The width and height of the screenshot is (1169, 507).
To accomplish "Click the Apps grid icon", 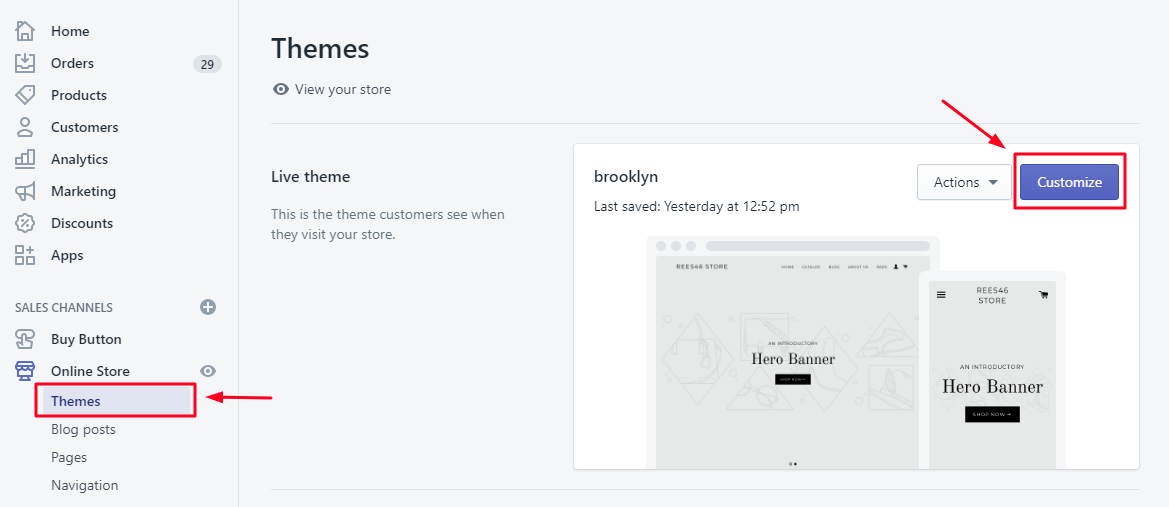I will 25,255.
